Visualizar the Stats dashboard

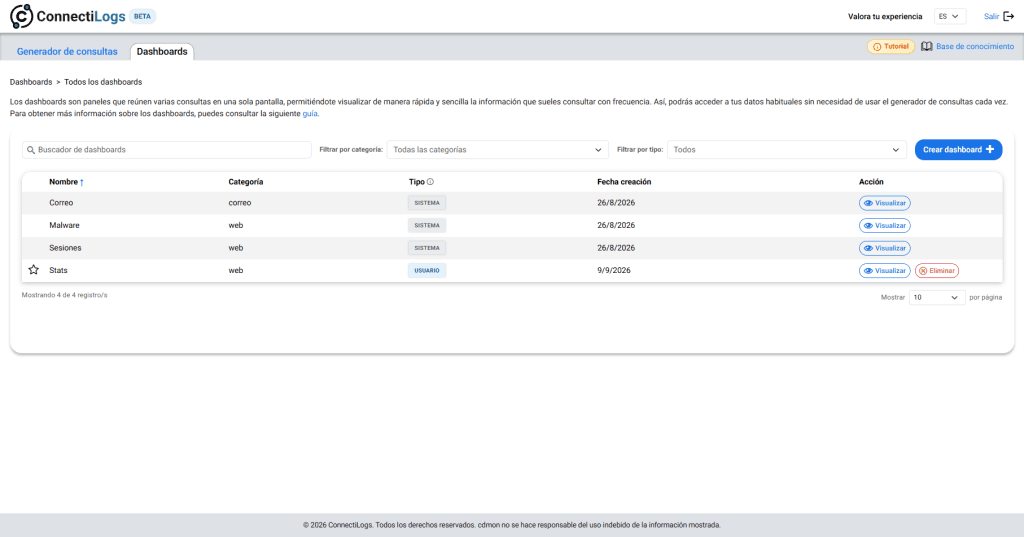click(x=884, y=270)
